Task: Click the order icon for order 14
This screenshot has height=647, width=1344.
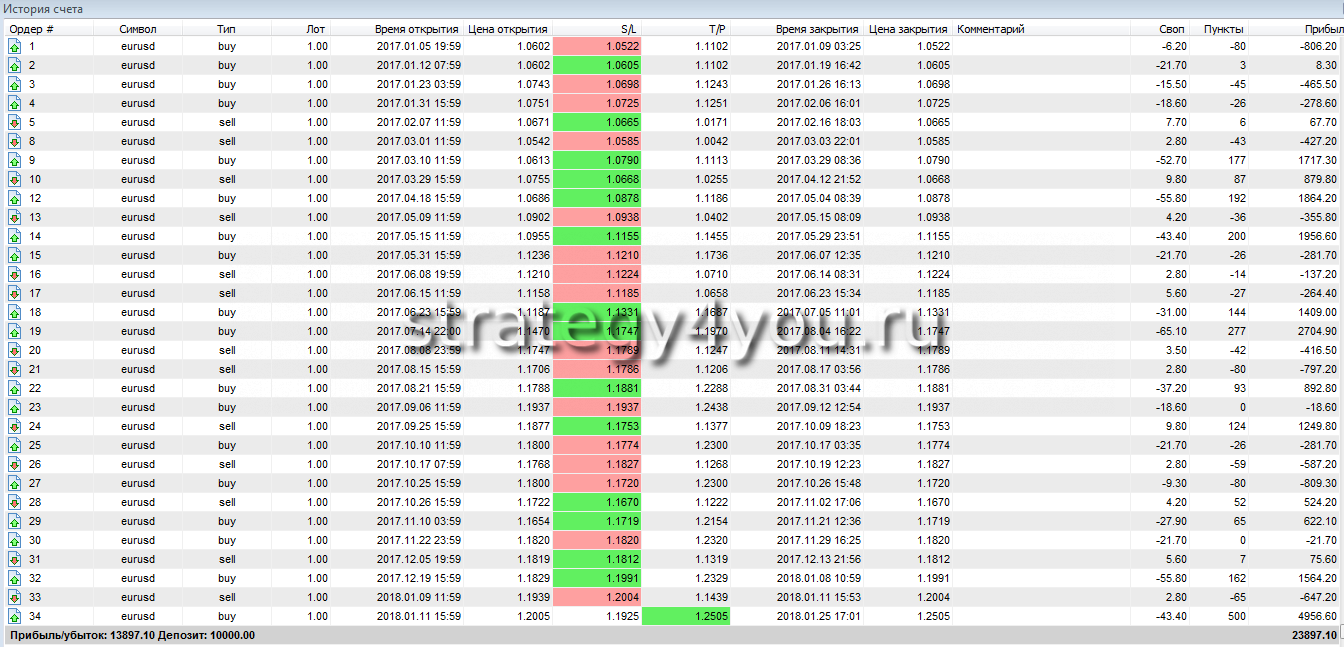Action: (15, 236)
